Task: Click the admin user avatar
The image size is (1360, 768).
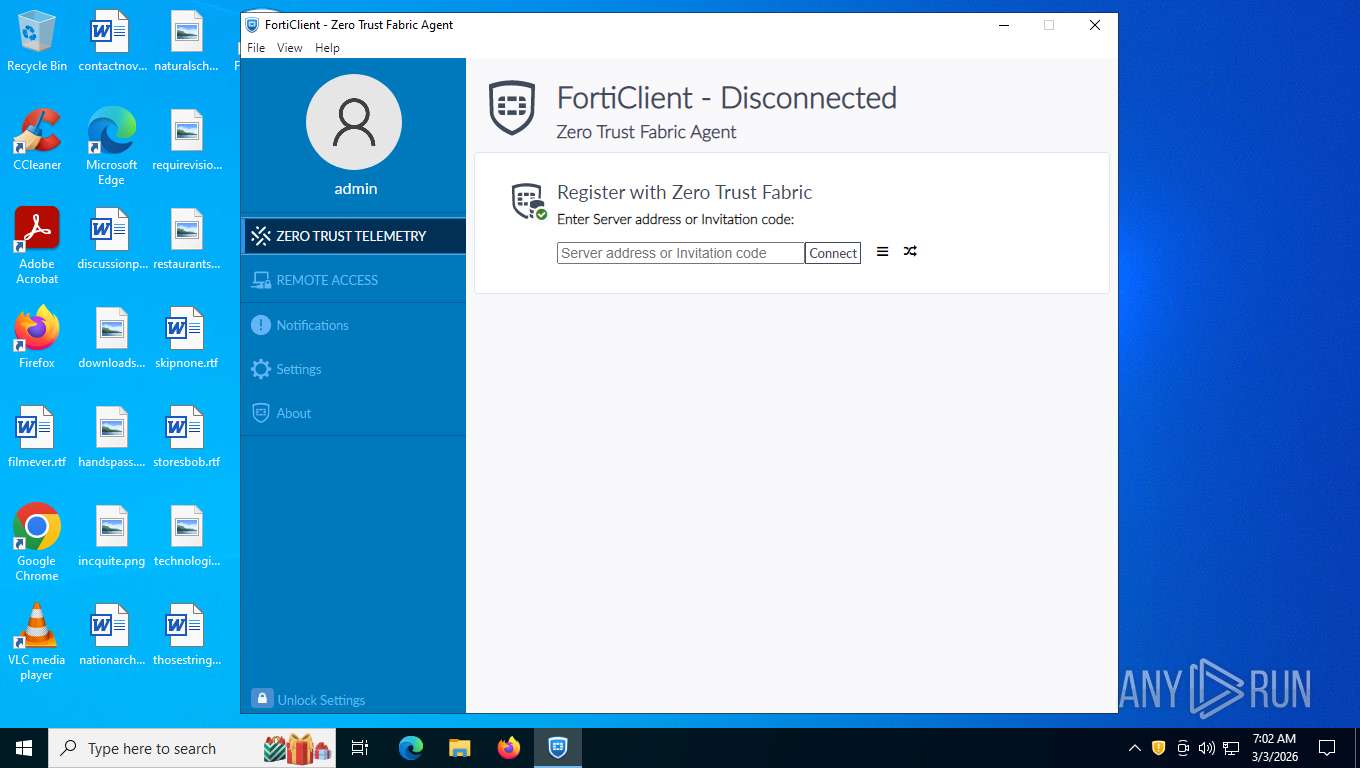Action: tap(354, 122)
